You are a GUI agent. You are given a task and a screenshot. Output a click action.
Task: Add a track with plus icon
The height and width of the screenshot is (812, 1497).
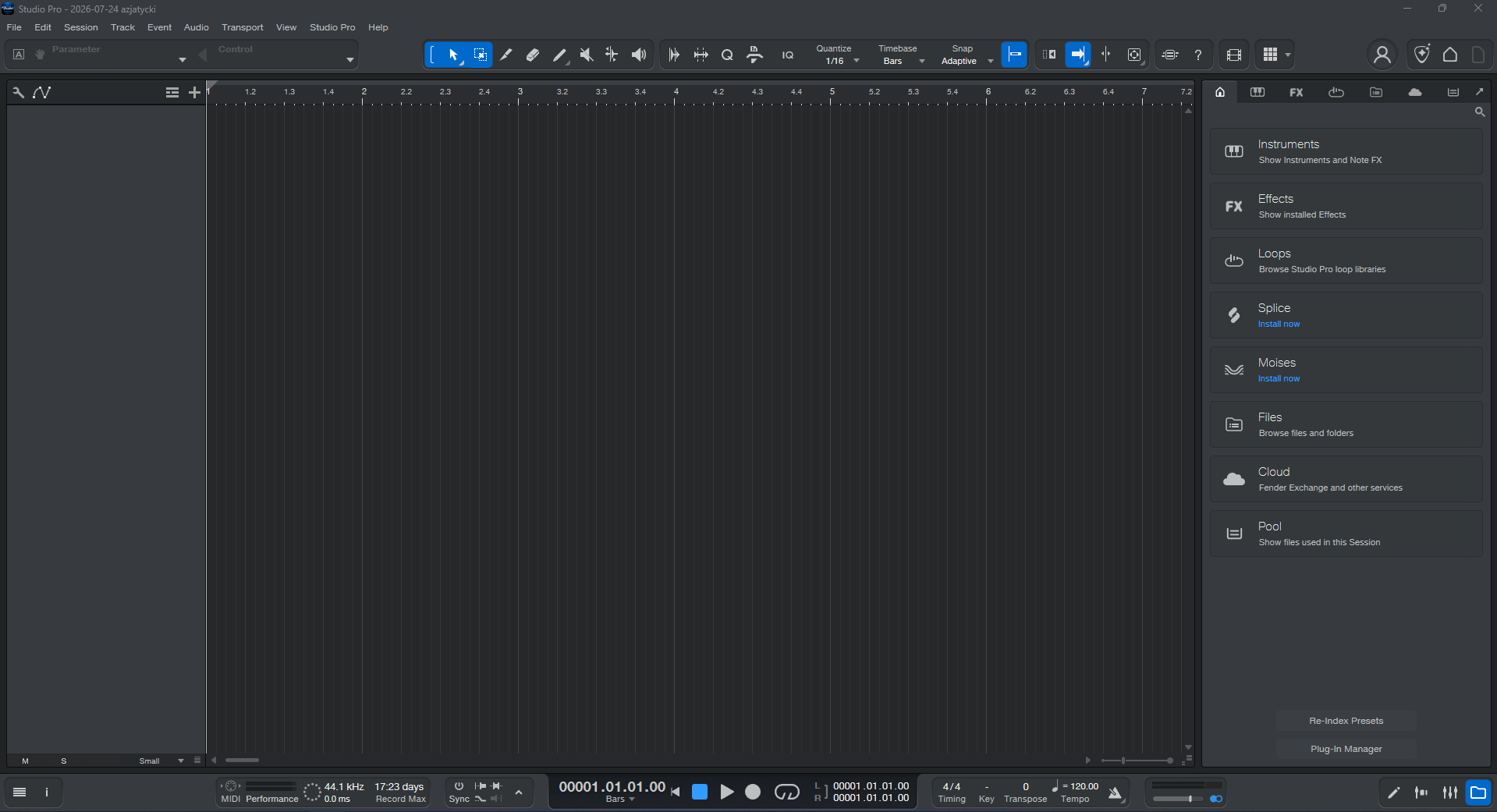(194, 93)
